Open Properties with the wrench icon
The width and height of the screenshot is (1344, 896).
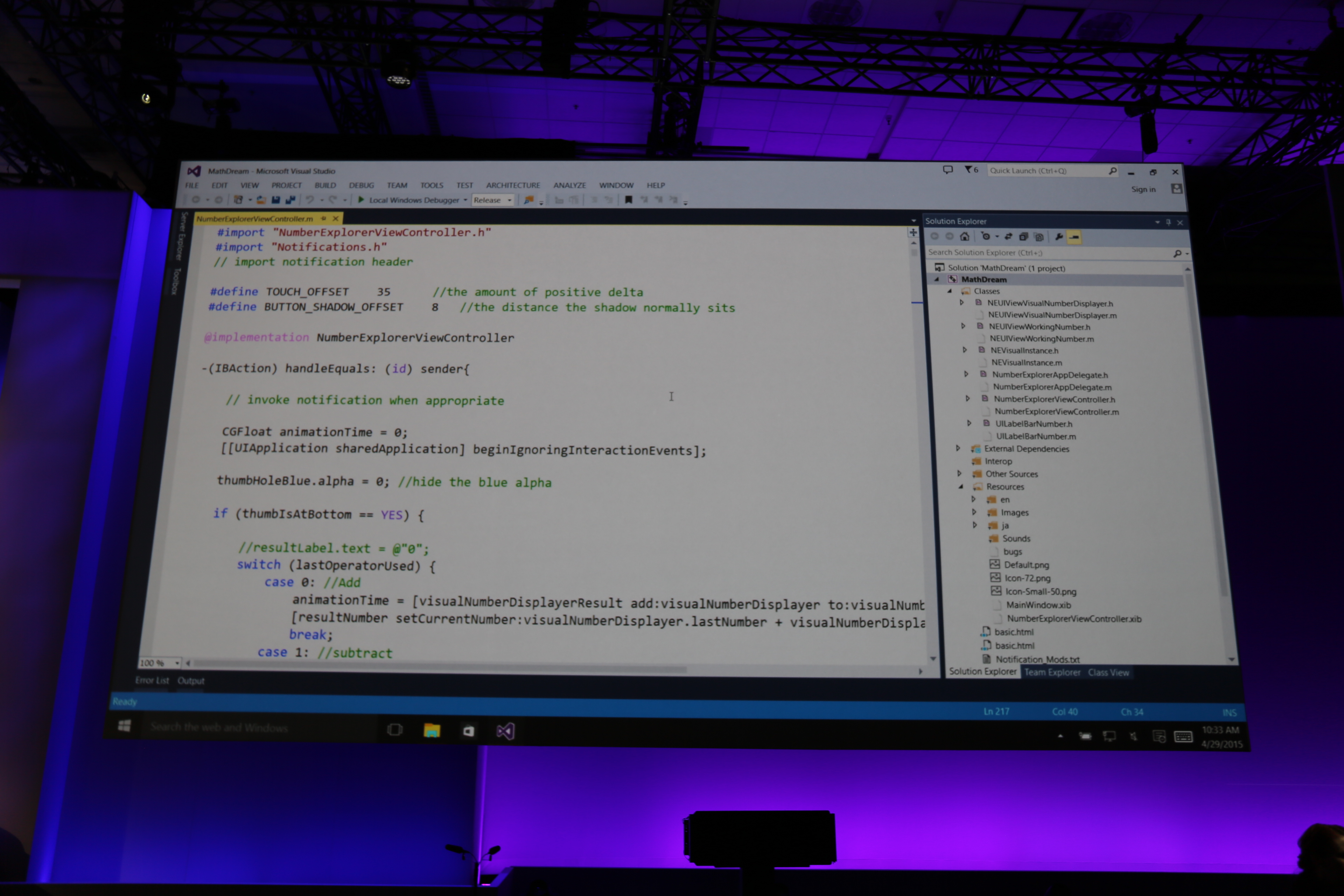[x=1058, y=237]
